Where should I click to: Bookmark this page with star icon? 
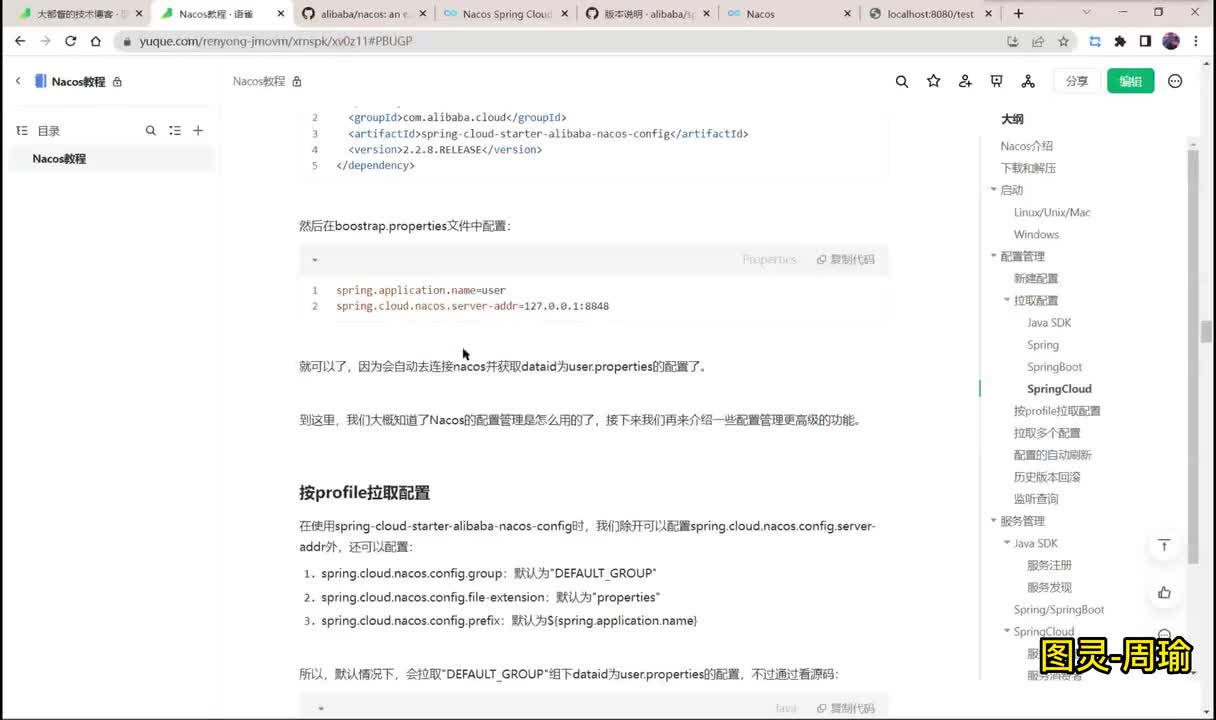pyautogui.click(x=1063, y=41)
